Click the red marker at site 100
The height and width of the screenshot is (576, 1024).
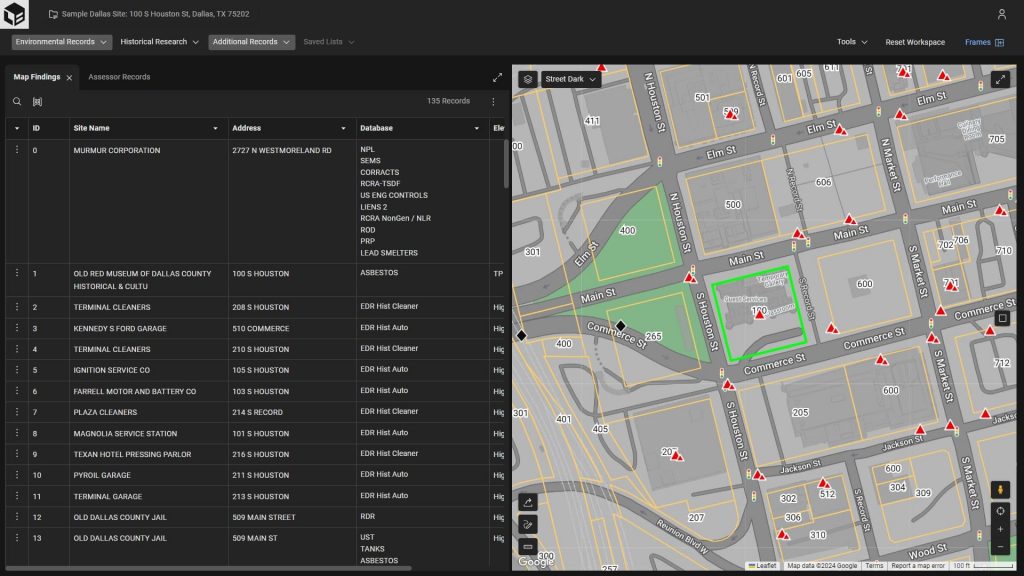click(x=760, y=314)
